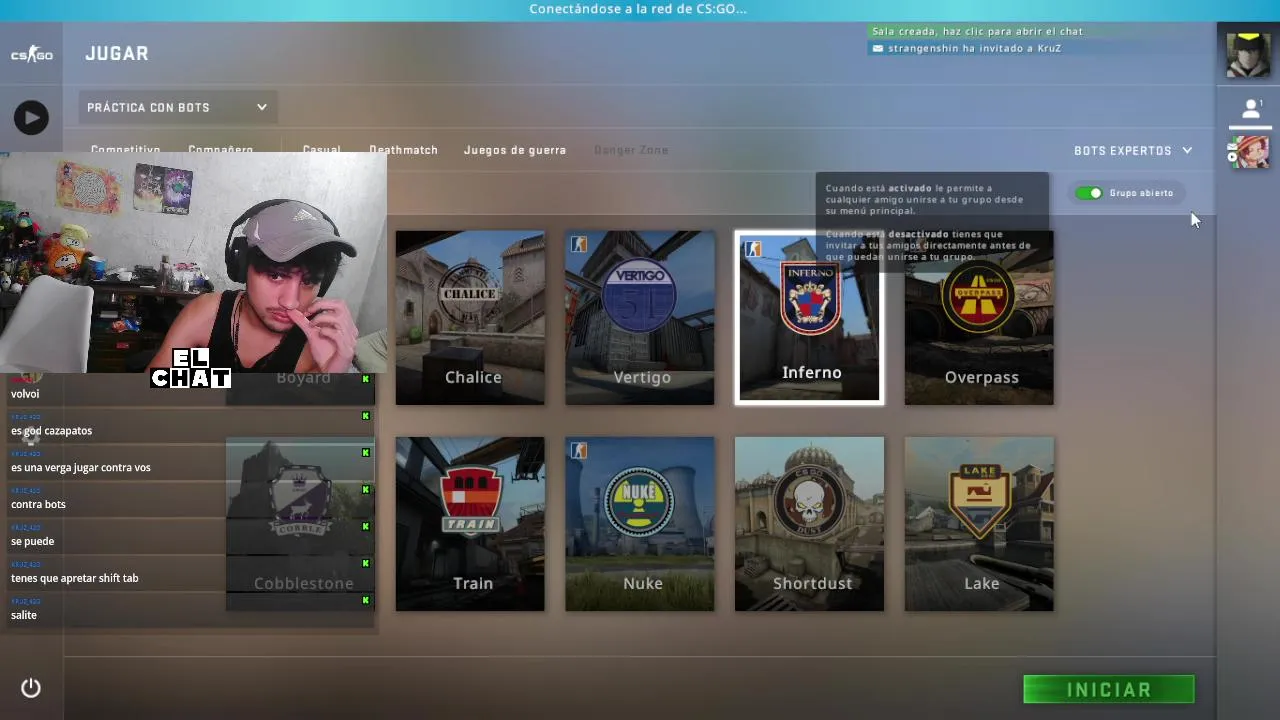Click the Nuke map emblem
This screenshot has width=1280, height=720.
640,503
